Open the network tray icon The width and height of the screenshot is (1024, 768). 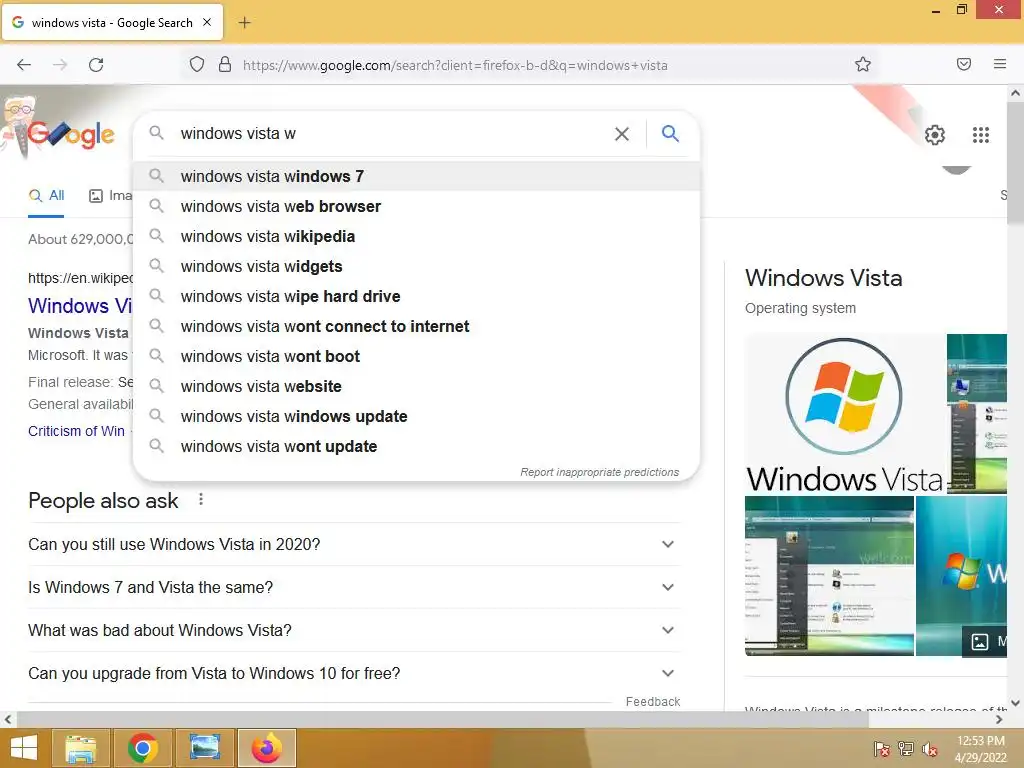point(905,748)
